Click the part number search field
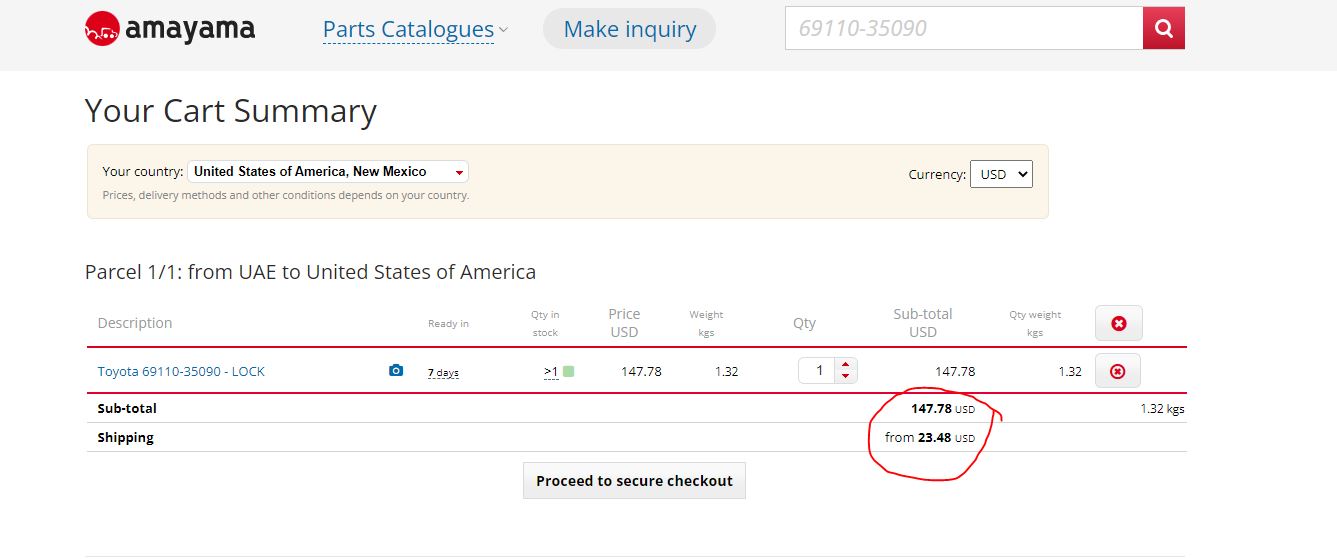Screen dimensions: 1337x559 (964, 28)
